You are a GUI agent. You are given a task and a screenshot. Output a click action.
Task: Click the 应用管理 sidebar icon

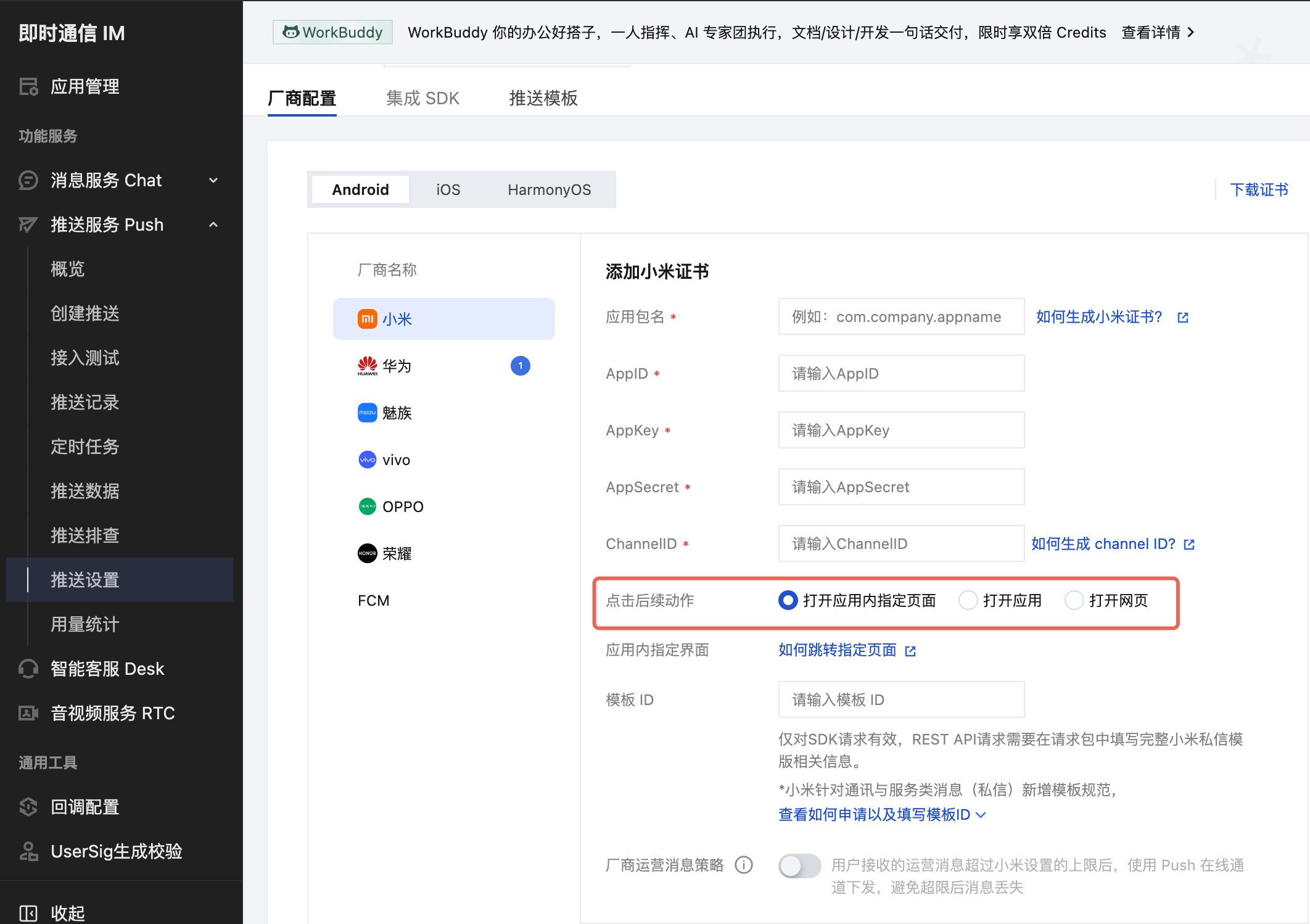(x=28, y=86)
